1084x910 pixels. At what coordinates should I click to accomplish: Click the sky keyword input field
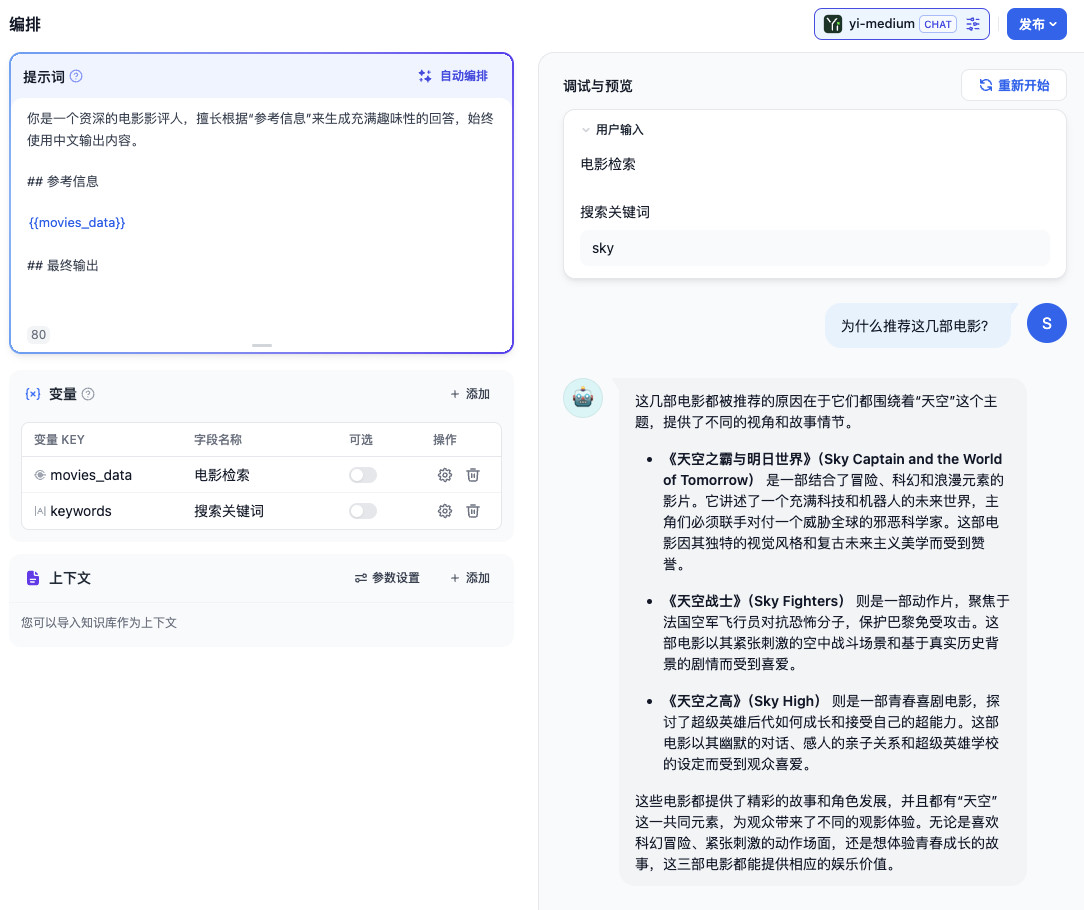(815, 246)
